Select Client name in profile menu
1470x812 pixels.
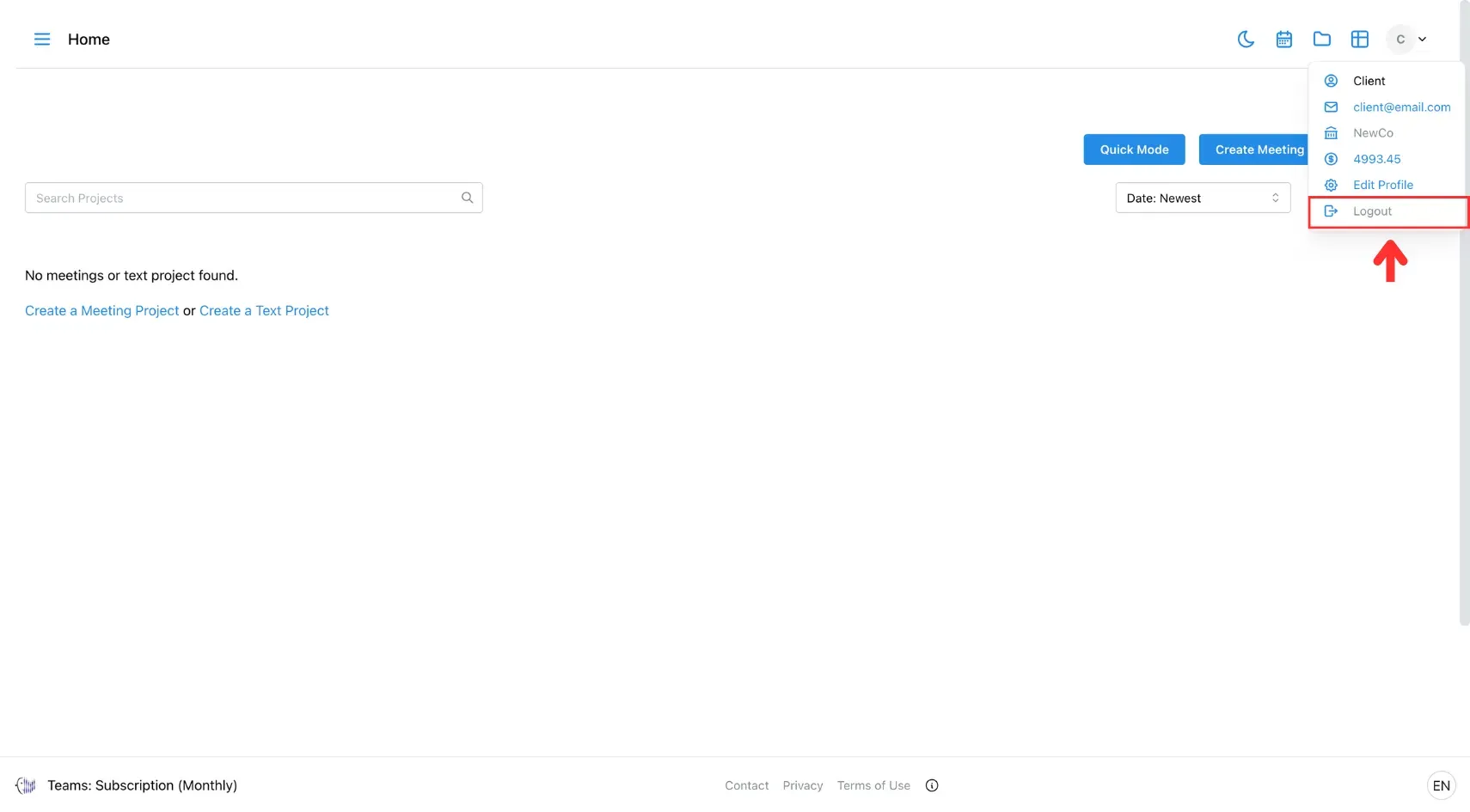[x=1369, y=81]
